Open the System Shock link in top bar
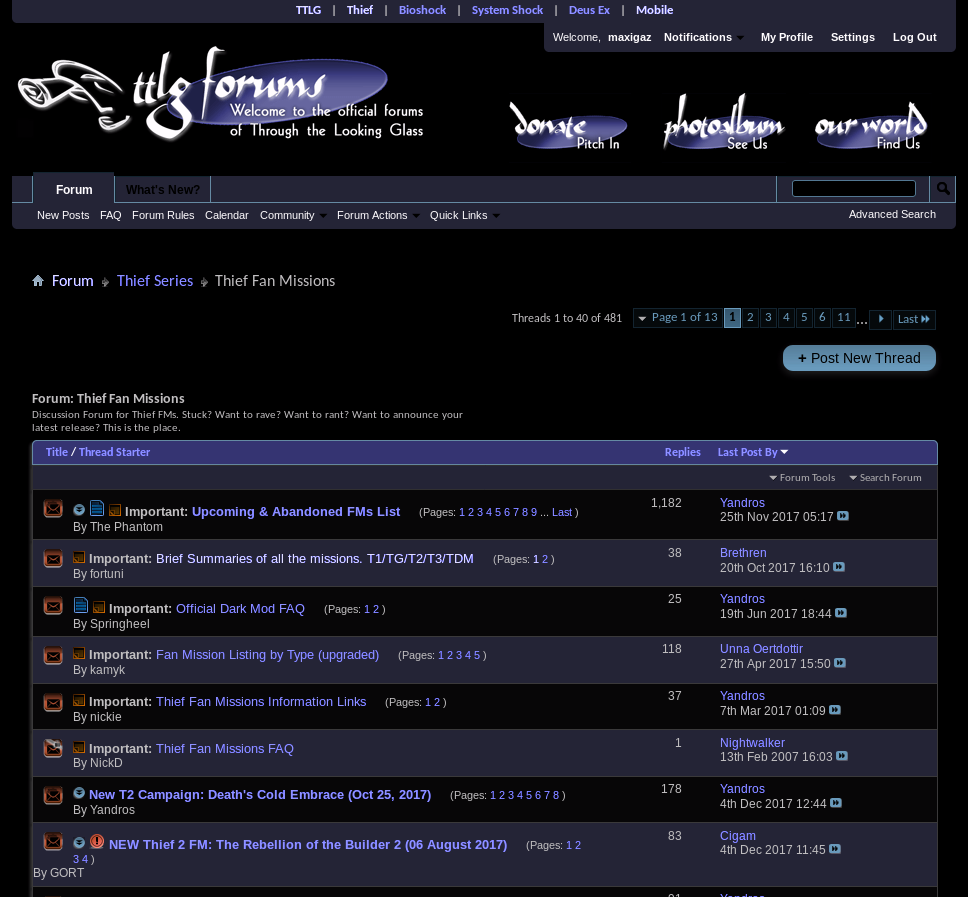Viewport: 968px width, 897px height. 507,10
